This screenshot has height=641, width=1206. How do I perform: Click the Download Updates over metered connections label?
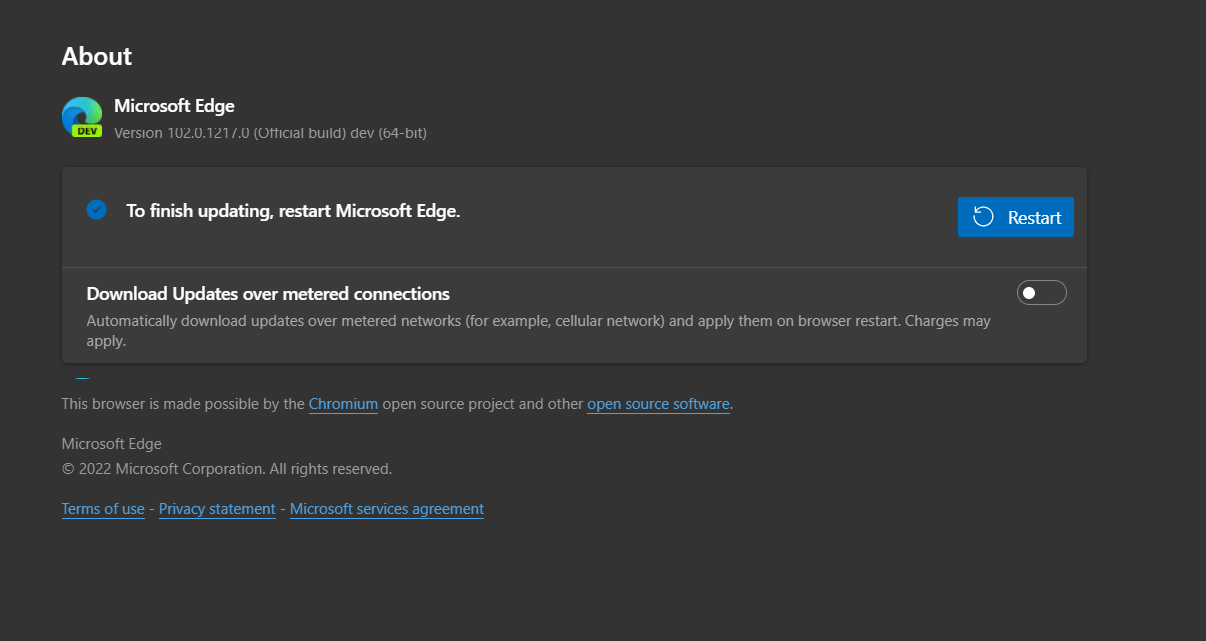point(268,294)
